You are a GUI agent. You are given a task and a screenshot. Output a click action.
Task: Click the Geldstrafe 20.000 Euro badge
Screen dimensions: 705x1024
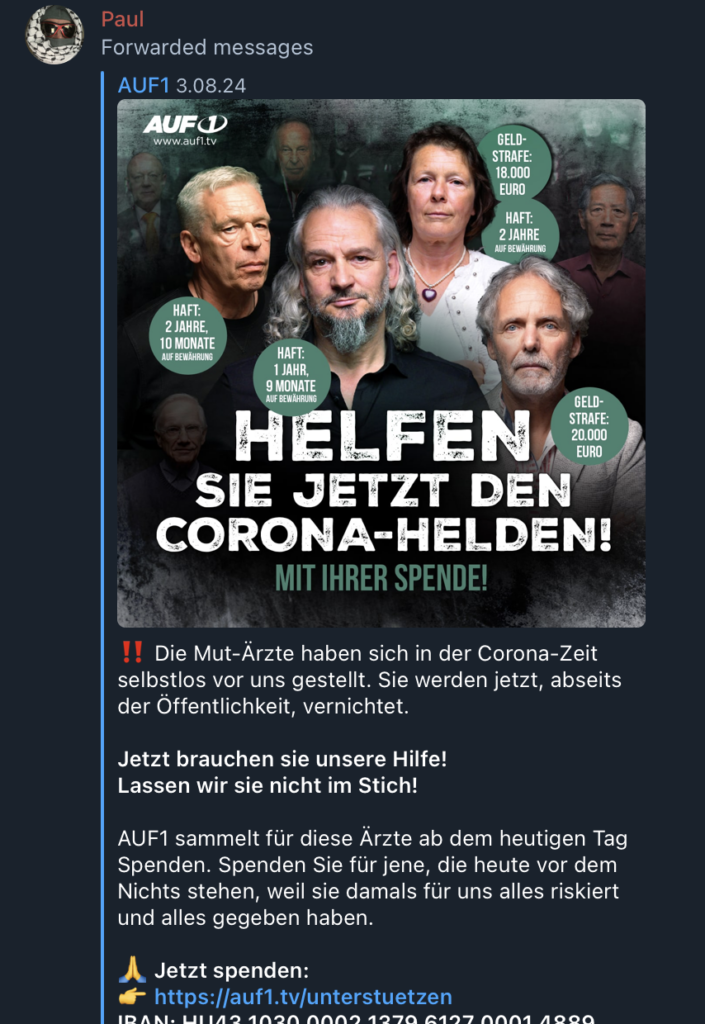(x=589, y=426)
